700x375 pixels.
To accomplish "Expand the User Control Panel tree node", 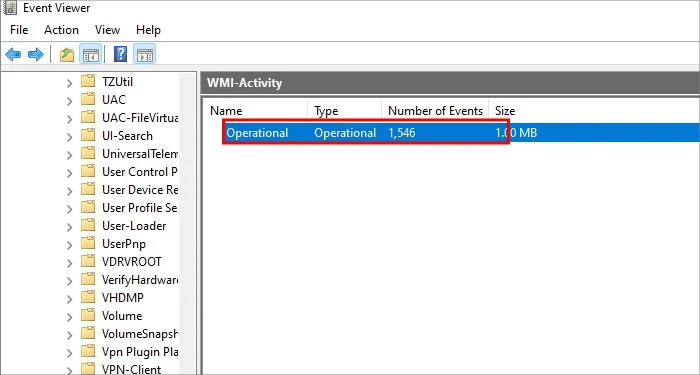I will point(69,173).
